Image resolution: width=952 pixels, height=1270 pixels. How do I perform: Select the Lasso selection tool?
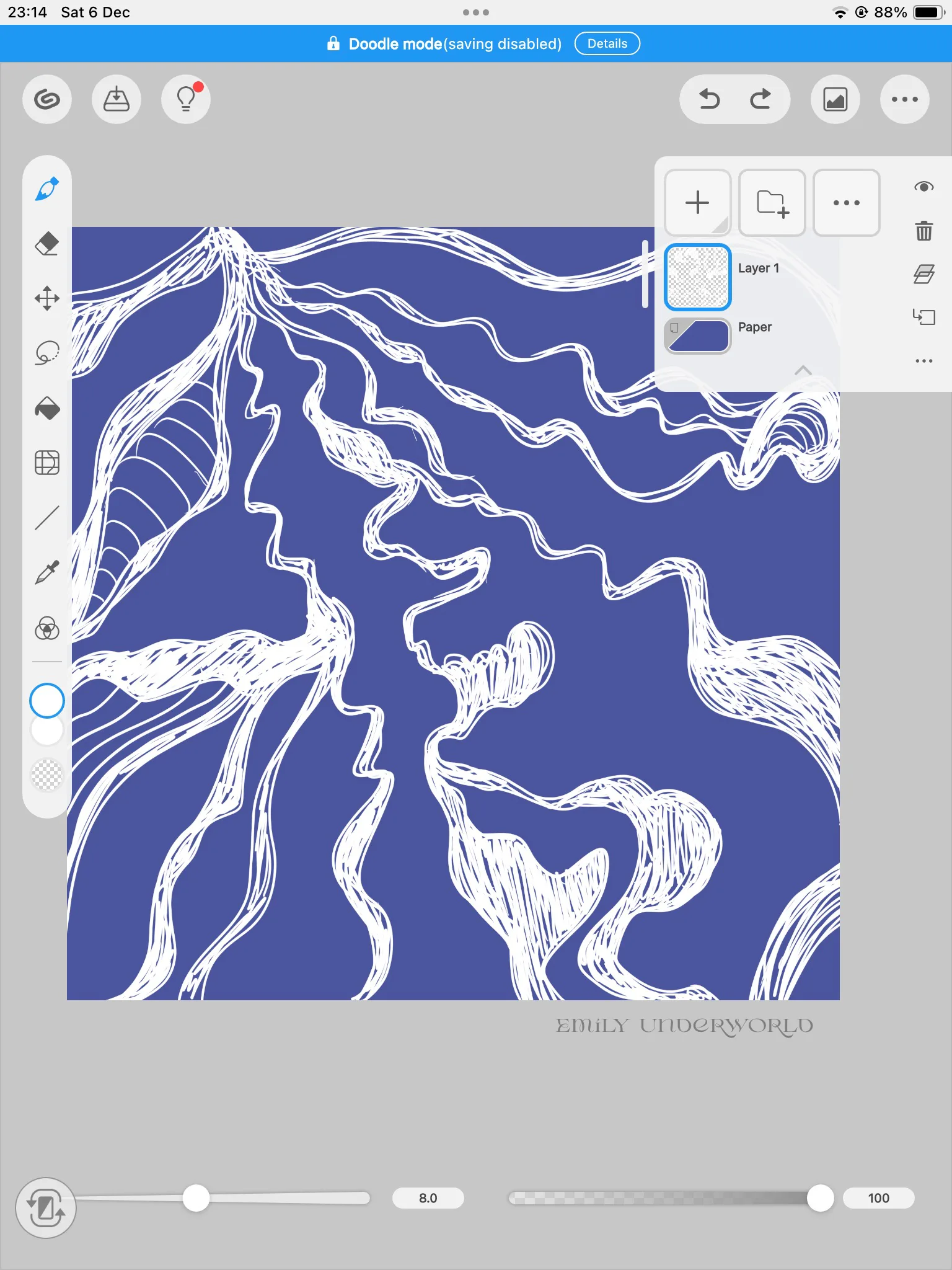[47, 353]
